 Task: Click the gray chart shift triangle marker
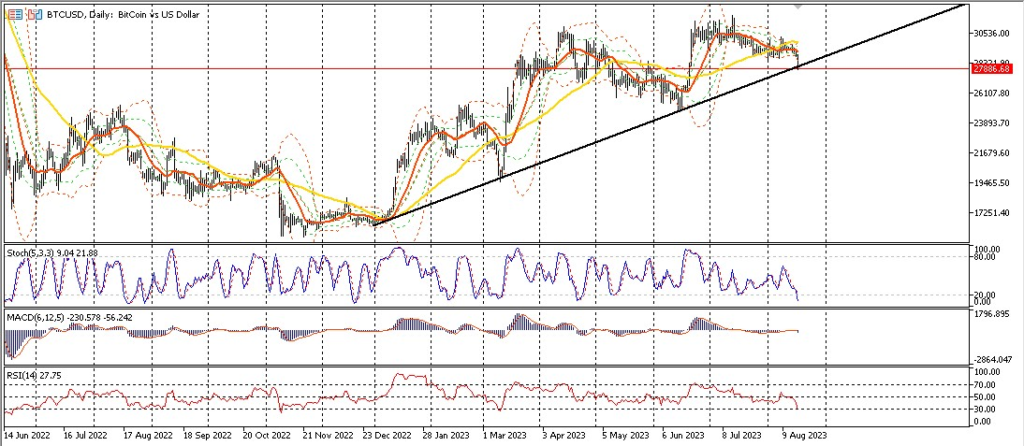point(797,7)
